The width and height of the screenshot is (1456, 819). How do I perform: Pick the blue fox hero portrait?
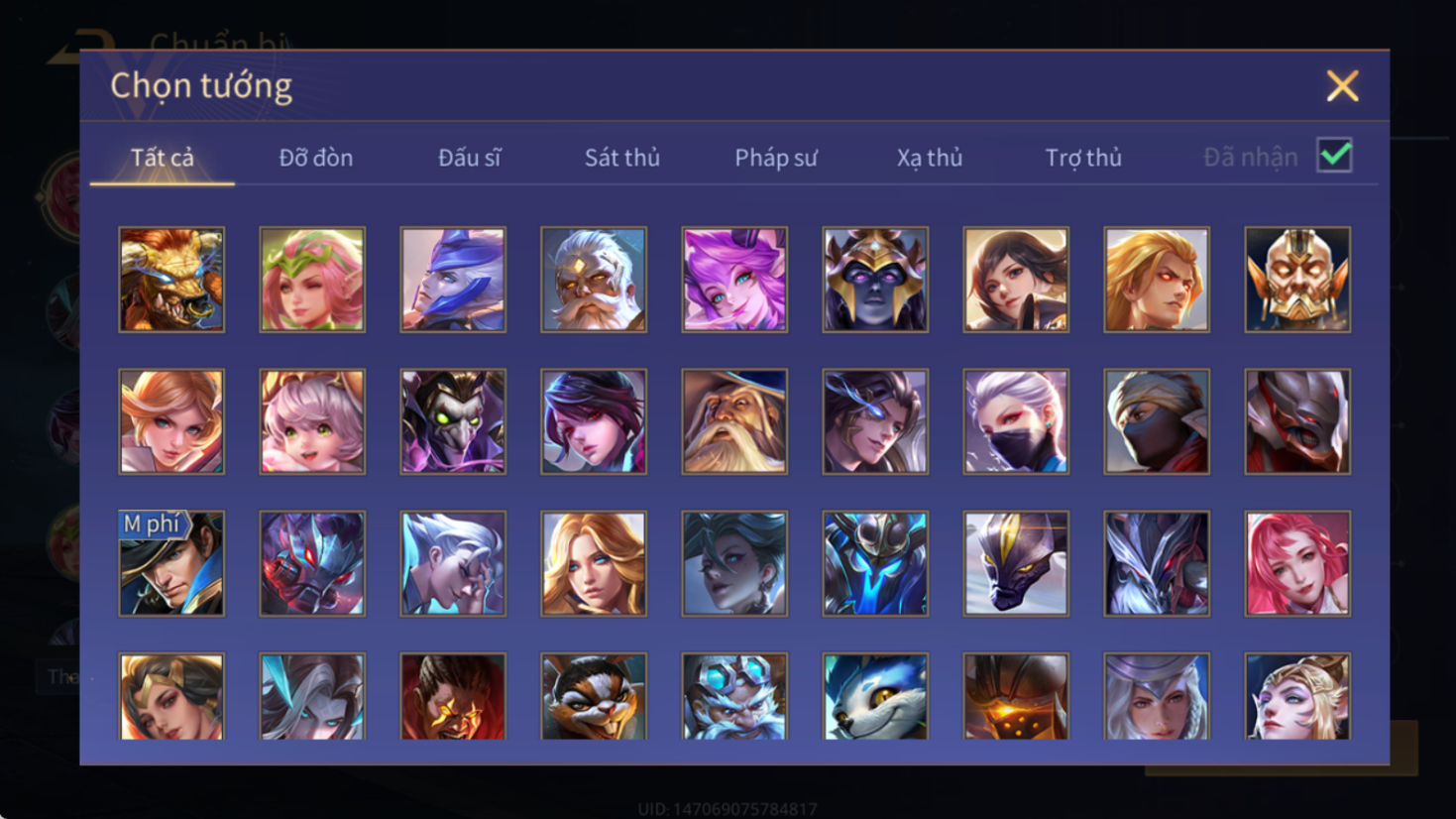click(x=875, y=696)
